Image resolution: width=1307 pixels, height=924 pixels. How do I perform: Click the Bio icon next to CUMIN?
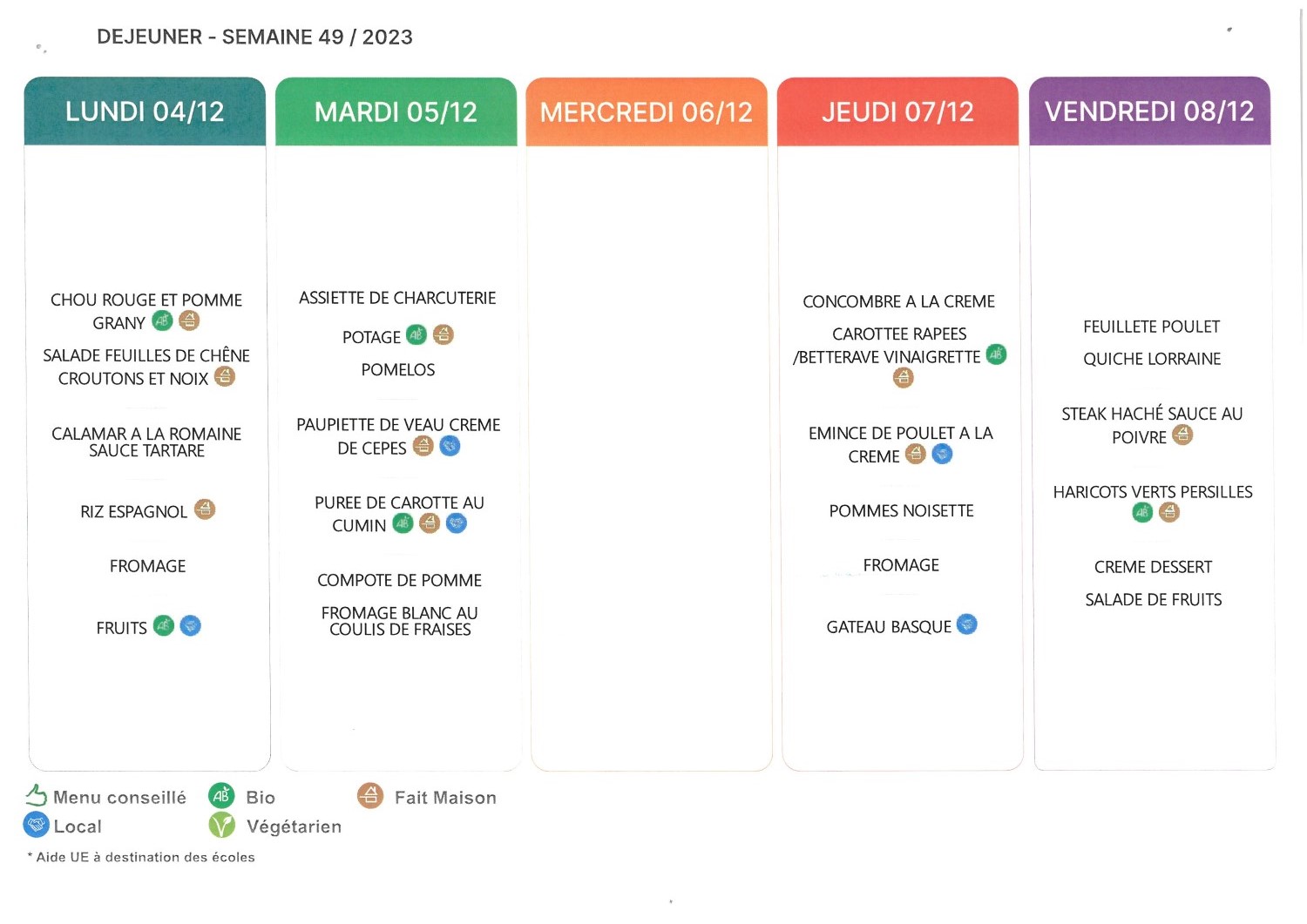point(403,523)
